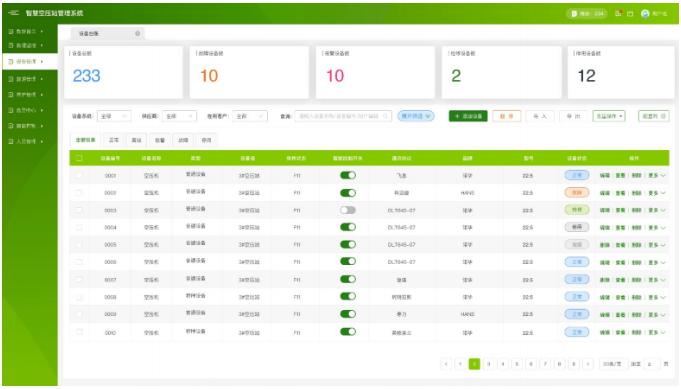Click into the search input field
681x389 pixels.
pyautogui.click(x=339, y=116)
